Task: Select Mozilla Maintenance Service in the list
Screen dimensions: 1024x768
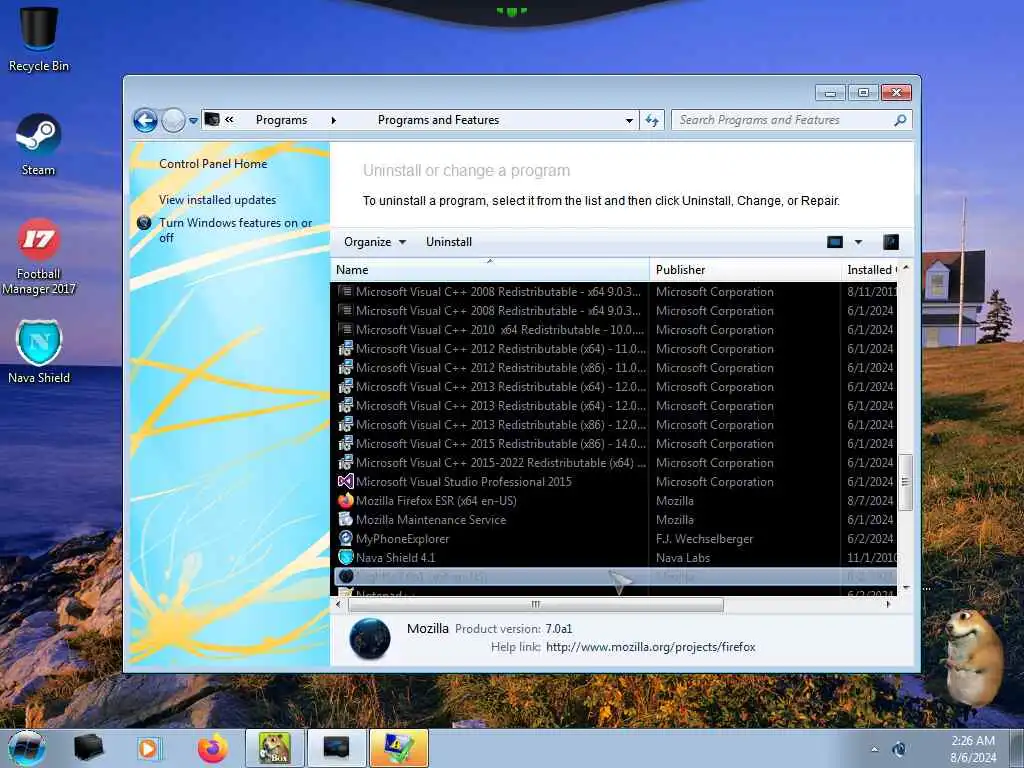Action: 614,519
